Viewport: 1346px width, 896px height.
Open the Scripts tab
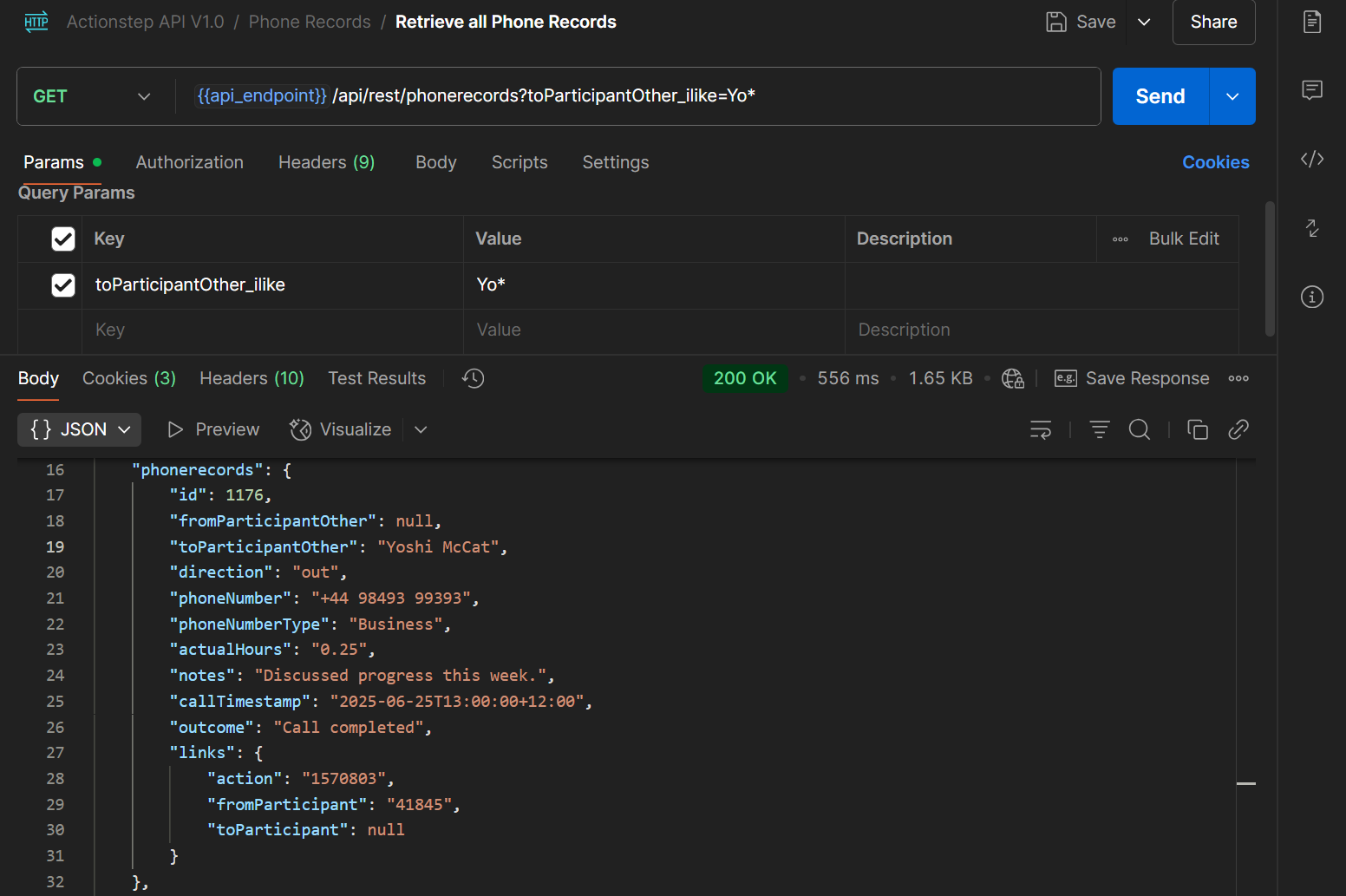pos(519,162)
